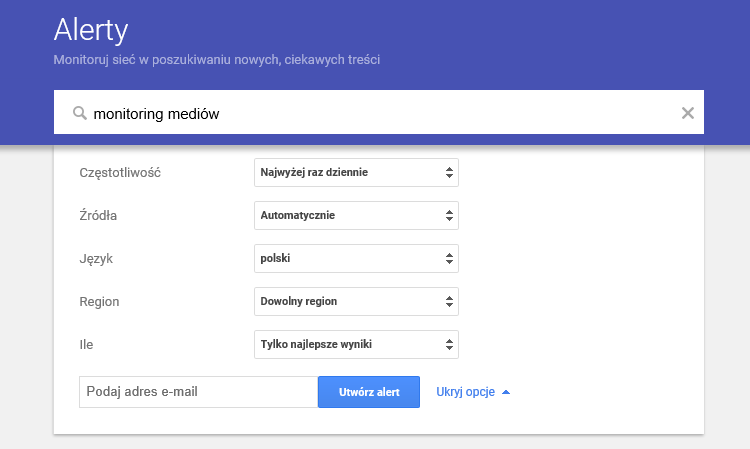This screenshot has height=449, width=750.
Task: Click the up-down arrows in the Język selector
Action: click(x=449, y=259)
